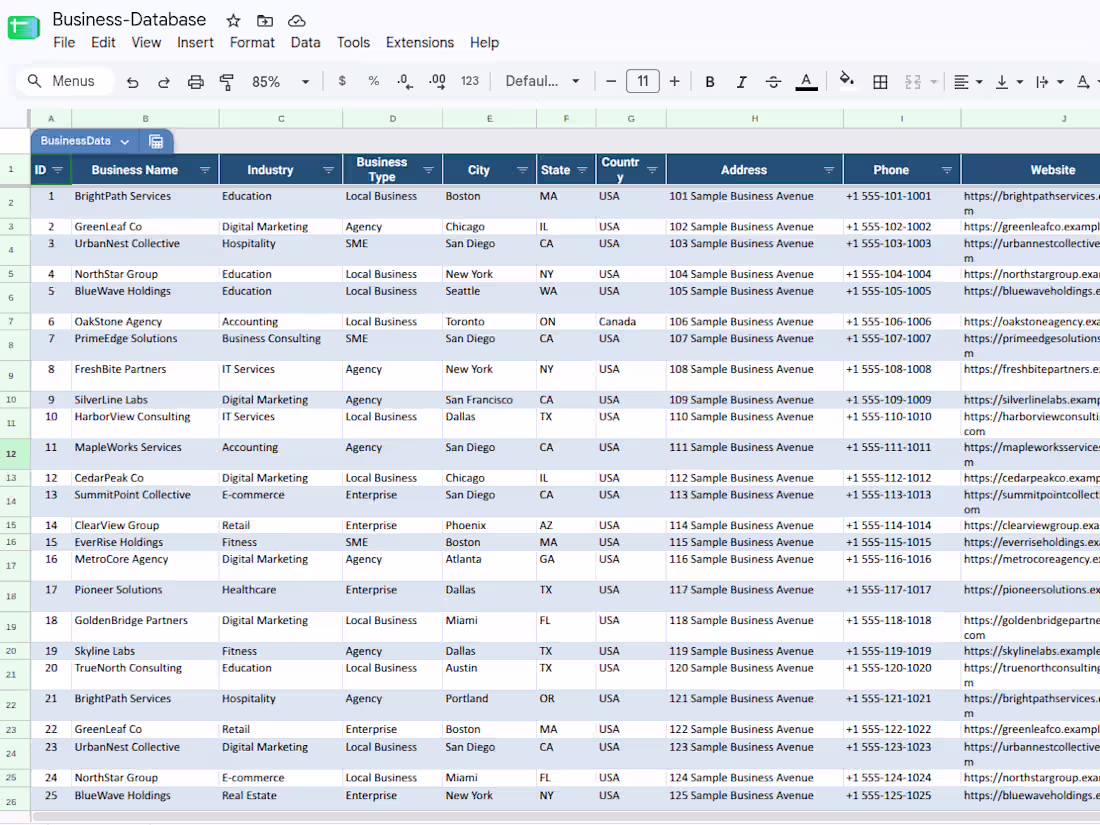Click the Business-Database title

[129, 20]
